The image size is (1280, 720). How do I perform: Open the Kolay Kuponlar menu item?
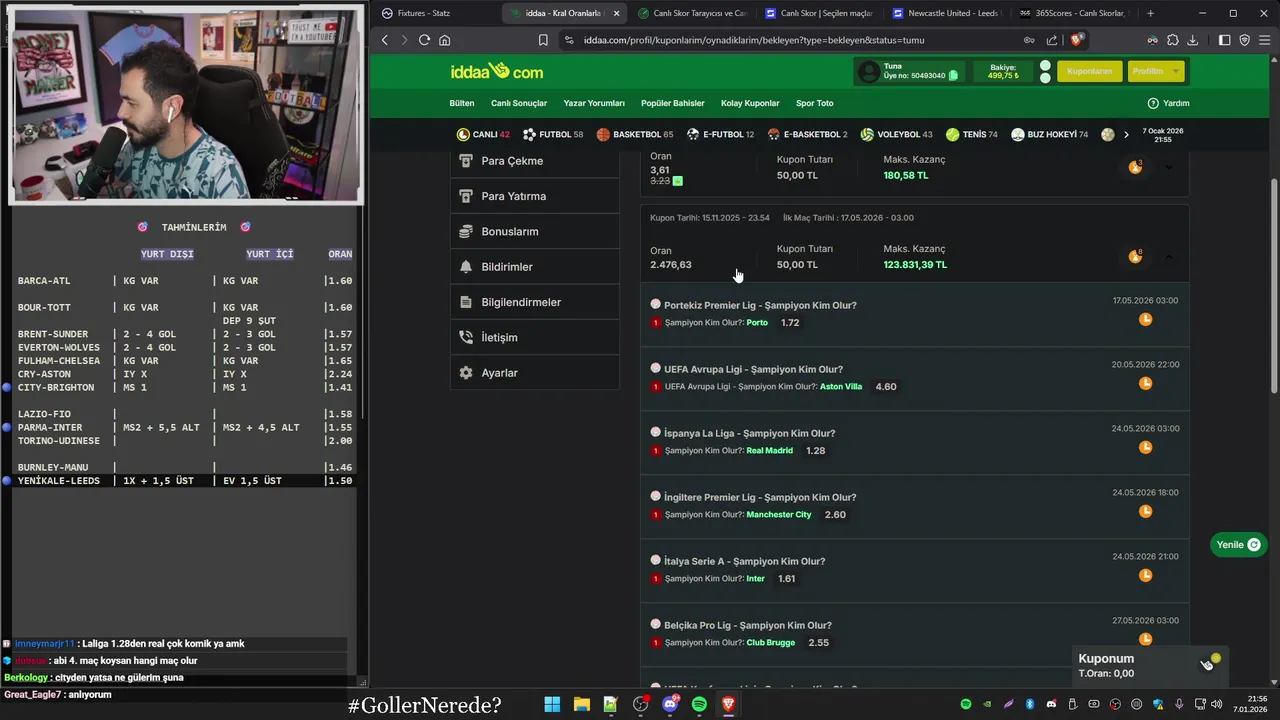[x=750, y=103]
